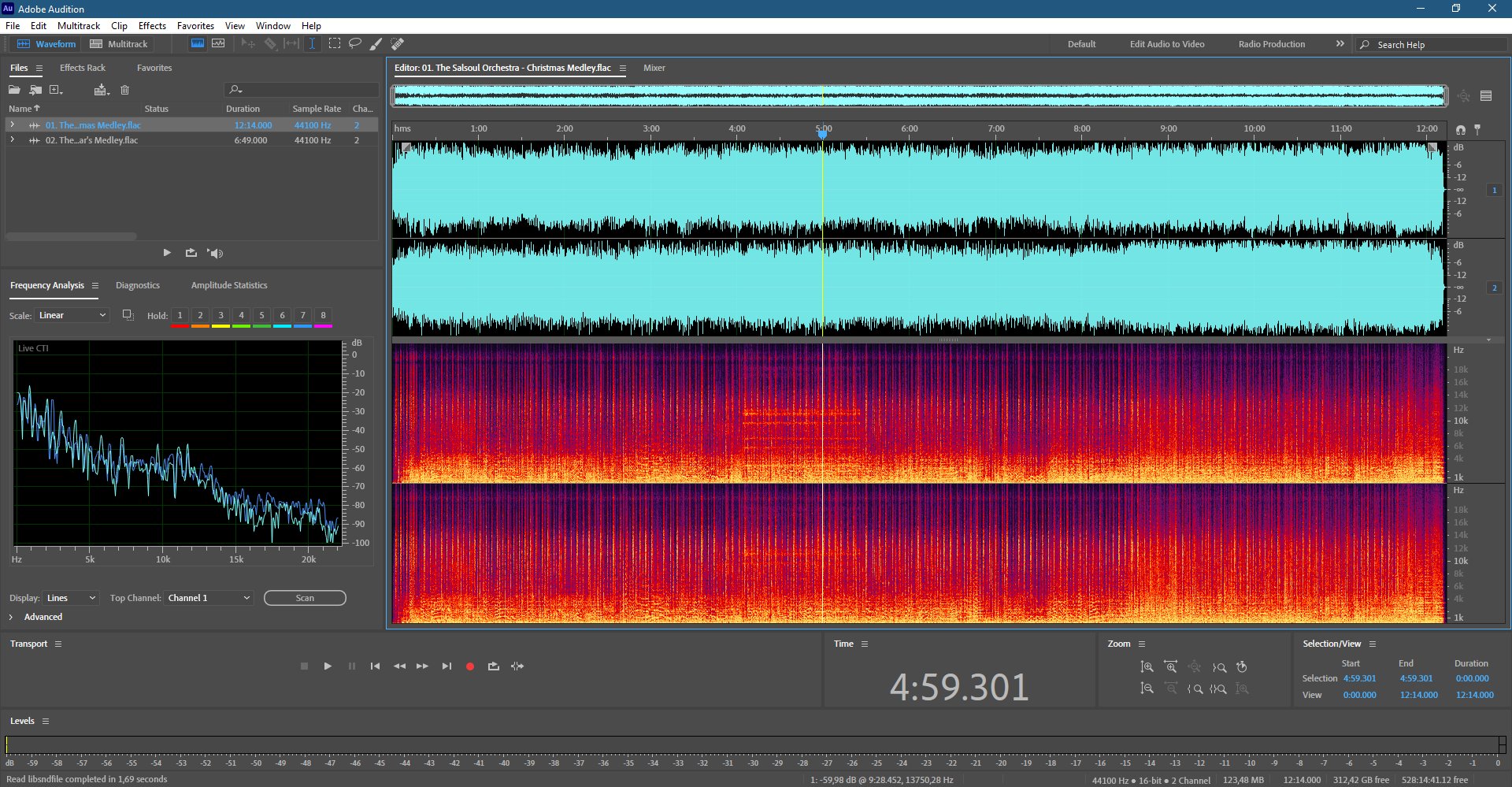Select the Time Selection tool
1512x787 pixels.
(x=312, y=43)
